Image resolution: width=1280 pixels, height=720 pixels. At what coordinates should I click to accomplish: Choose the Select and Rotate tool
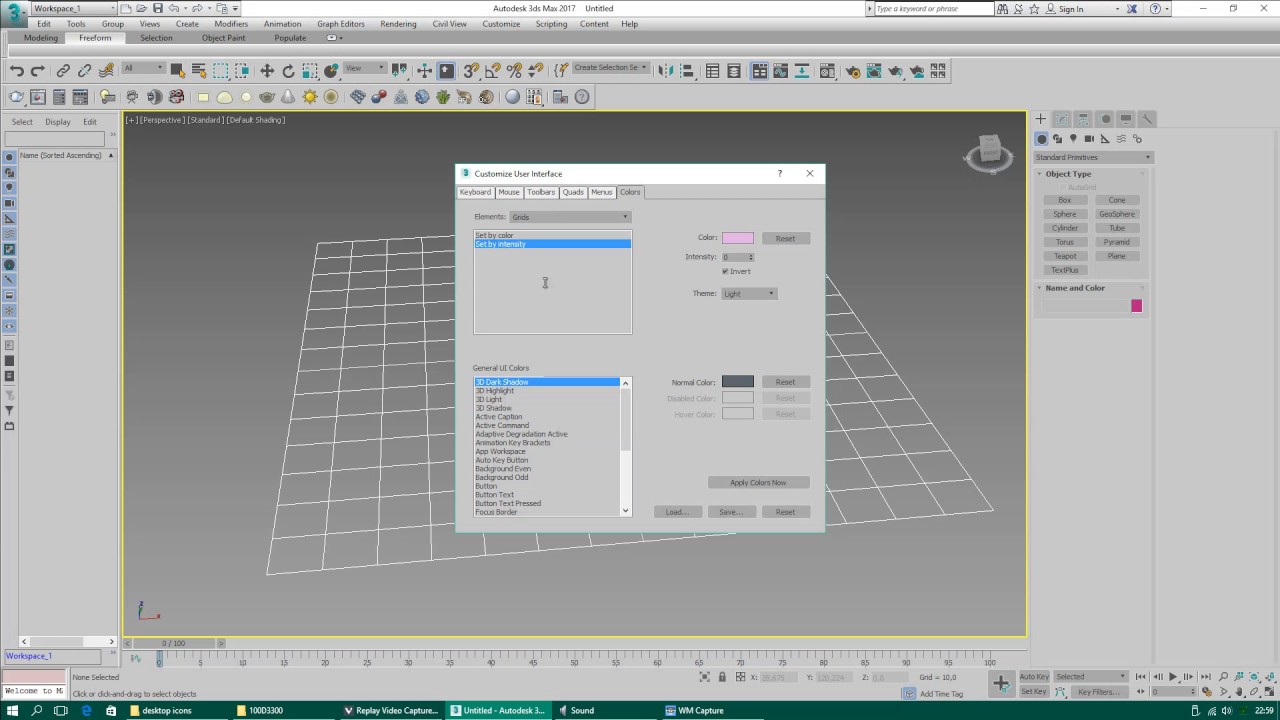click(288, 71)
